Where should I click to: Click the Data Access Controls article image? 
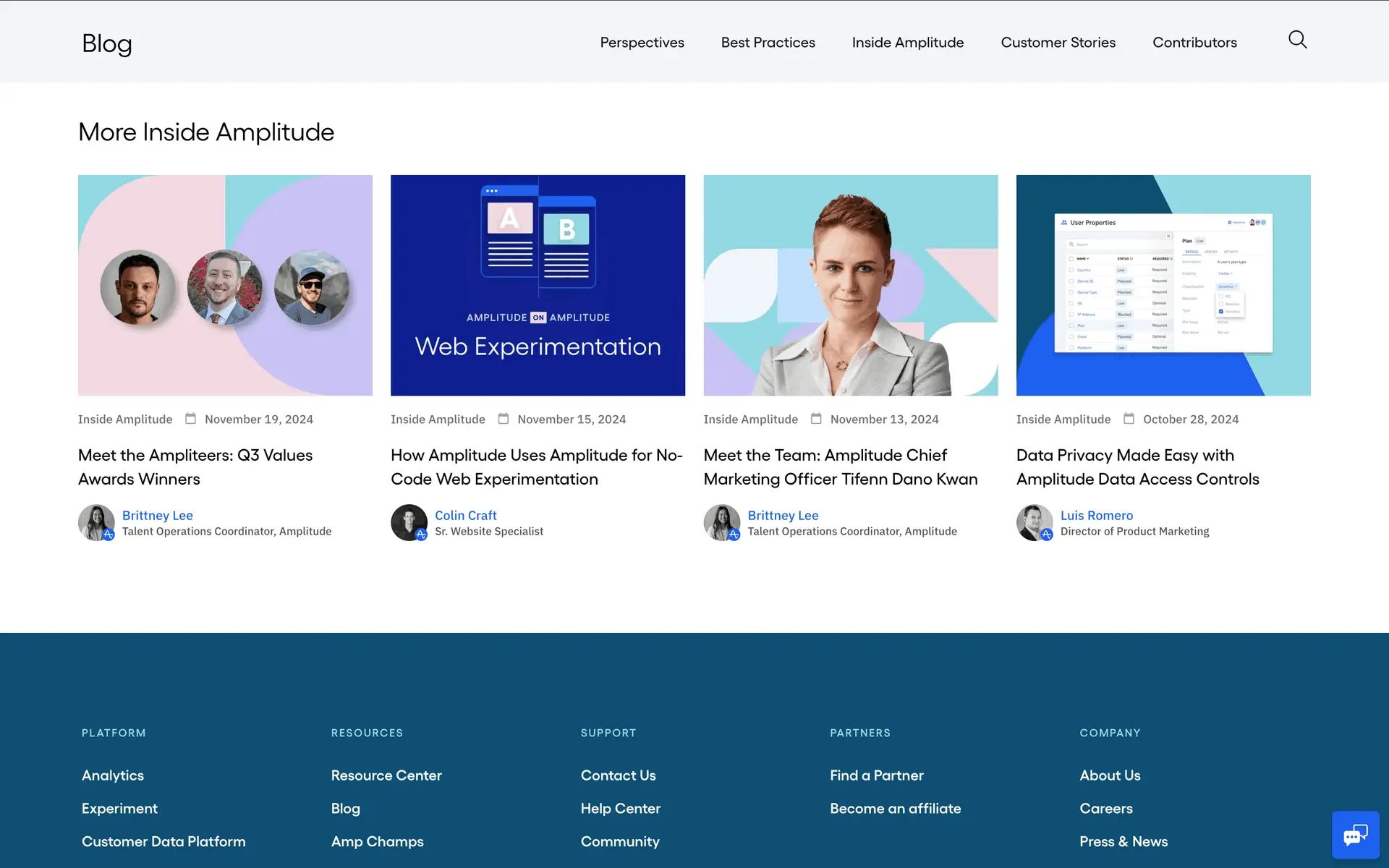tap(1163, 285)
